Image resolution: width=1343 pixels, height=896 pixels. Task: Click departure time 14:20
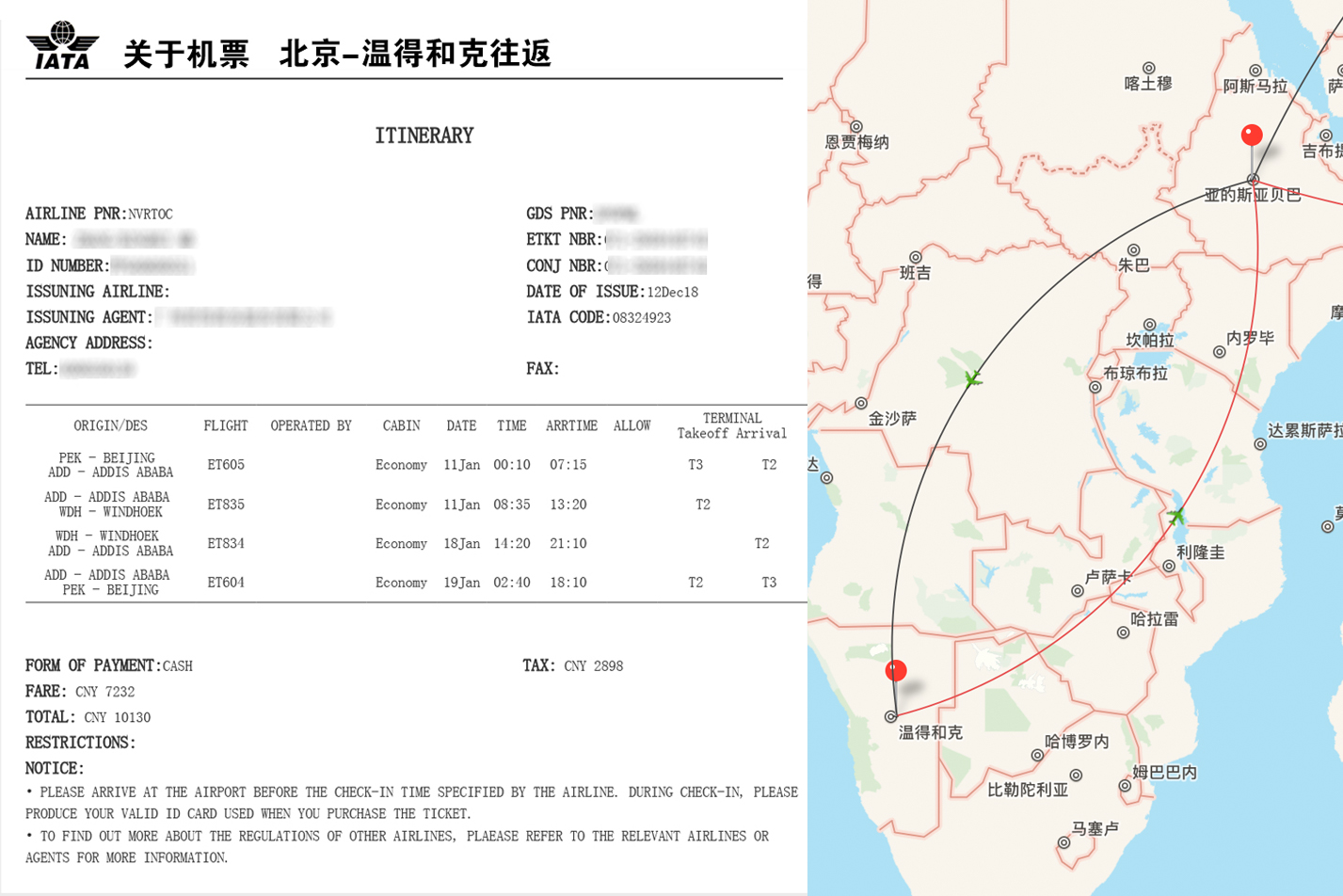point(512,543)
